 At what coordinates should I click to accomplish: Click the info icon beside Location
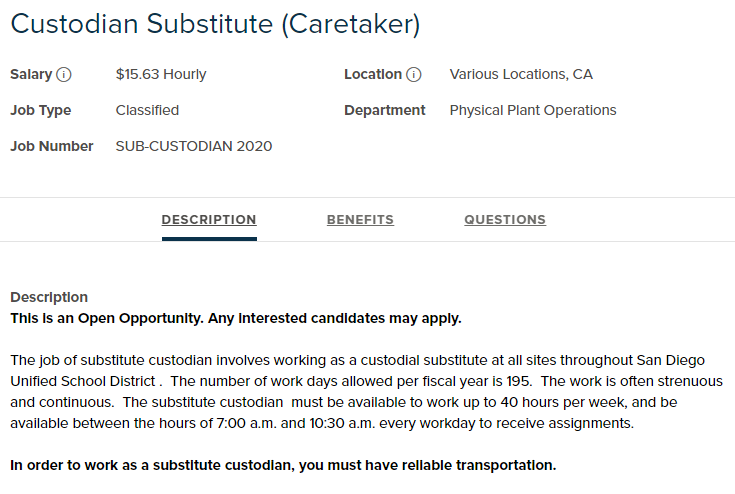click(x=414, y=75)
